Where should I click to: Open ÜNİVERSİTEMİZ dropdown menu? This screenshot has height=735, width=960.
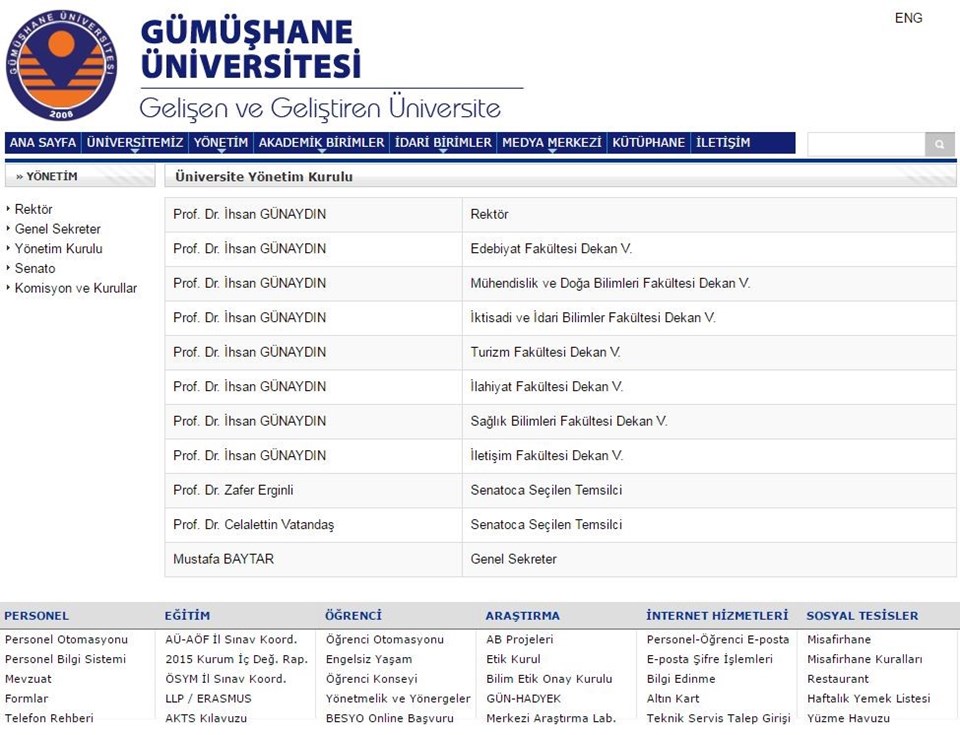pos(135,143)
